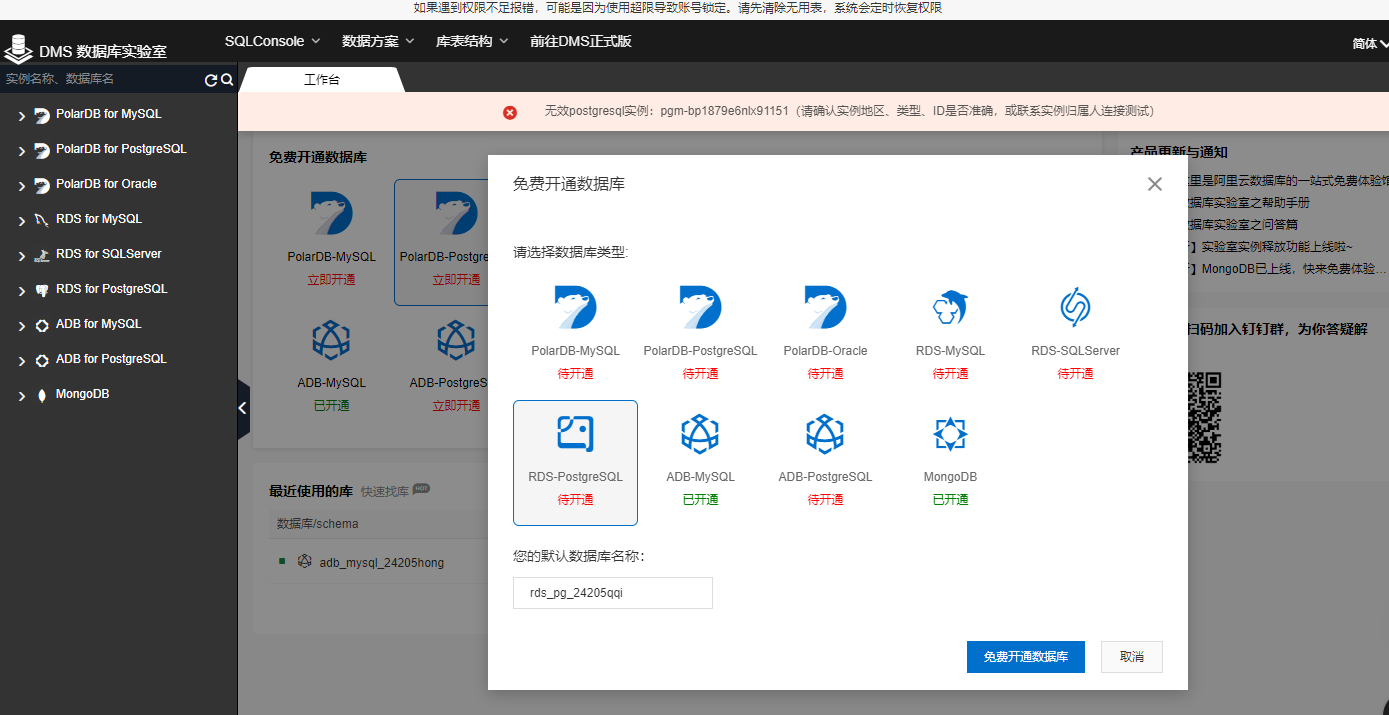Select PolarDB-Oracle icon in dialog
The image size is (1389, 715).
[x=825, y=307]
